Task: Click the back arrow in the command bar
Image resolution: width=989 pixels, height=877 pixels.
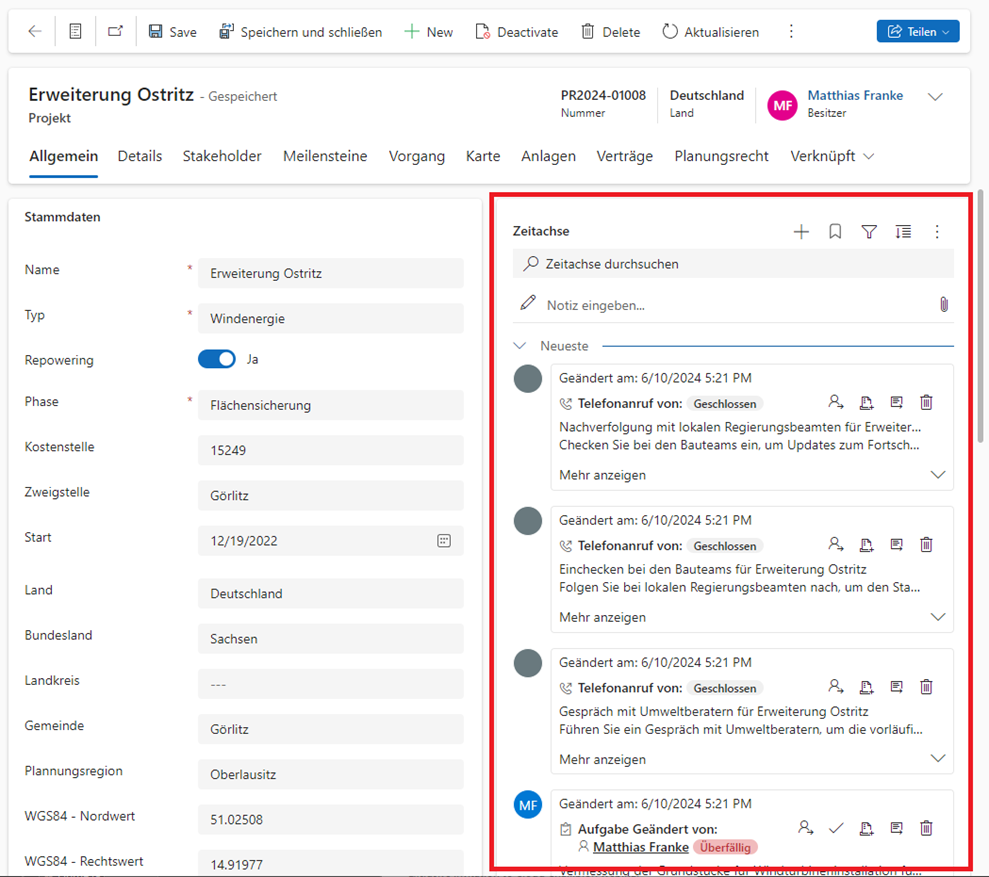Action: pos(35,32)
